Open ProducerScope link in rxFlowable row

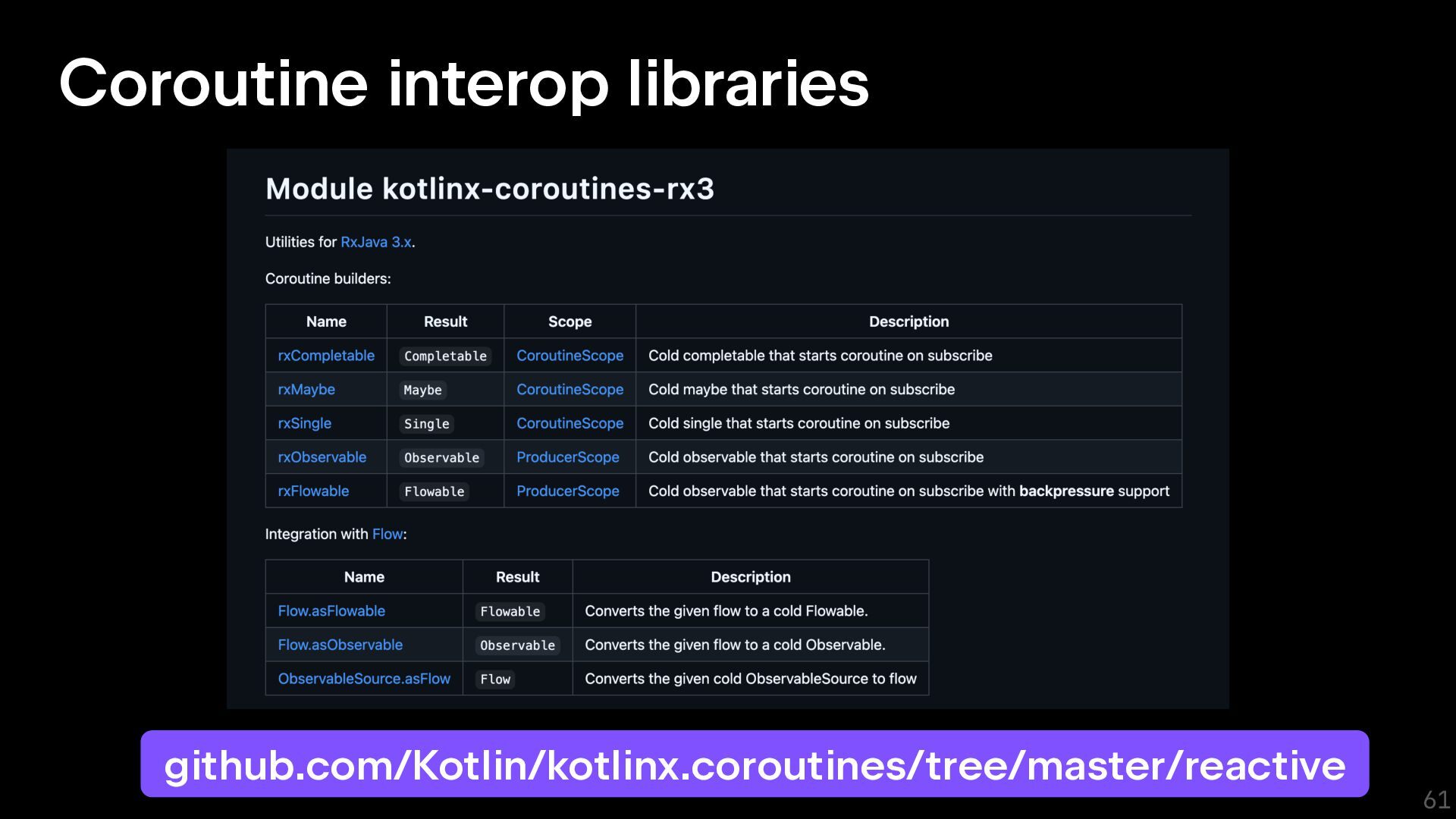tap(567, 491)
